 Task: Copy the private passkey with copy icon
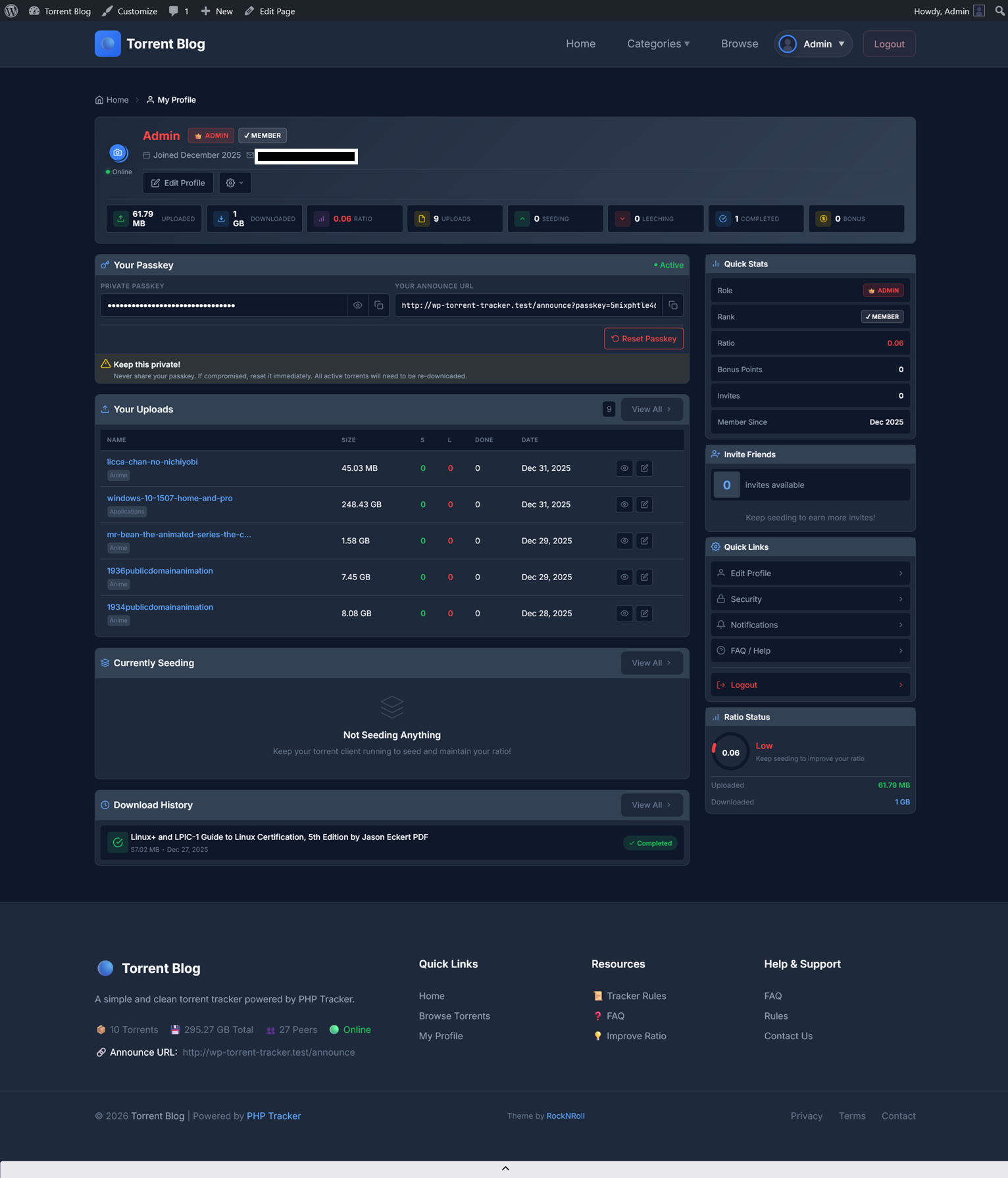pyautogui.click(x=379, y=305)
